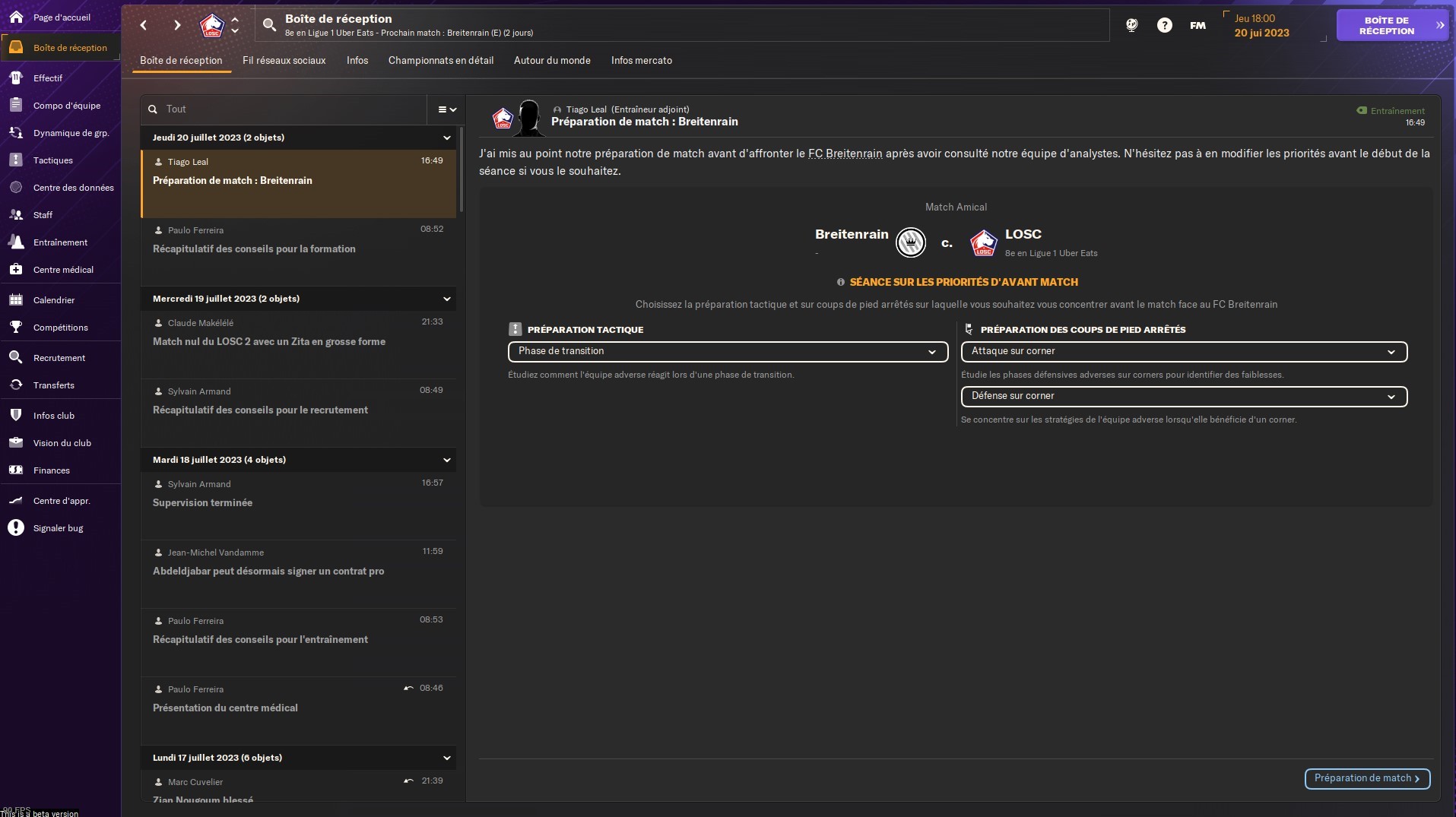Open the Défense sur corner dropdown
This screenshot has height=817, width=1456.
pyautogui.click(x=1184, y=396)
